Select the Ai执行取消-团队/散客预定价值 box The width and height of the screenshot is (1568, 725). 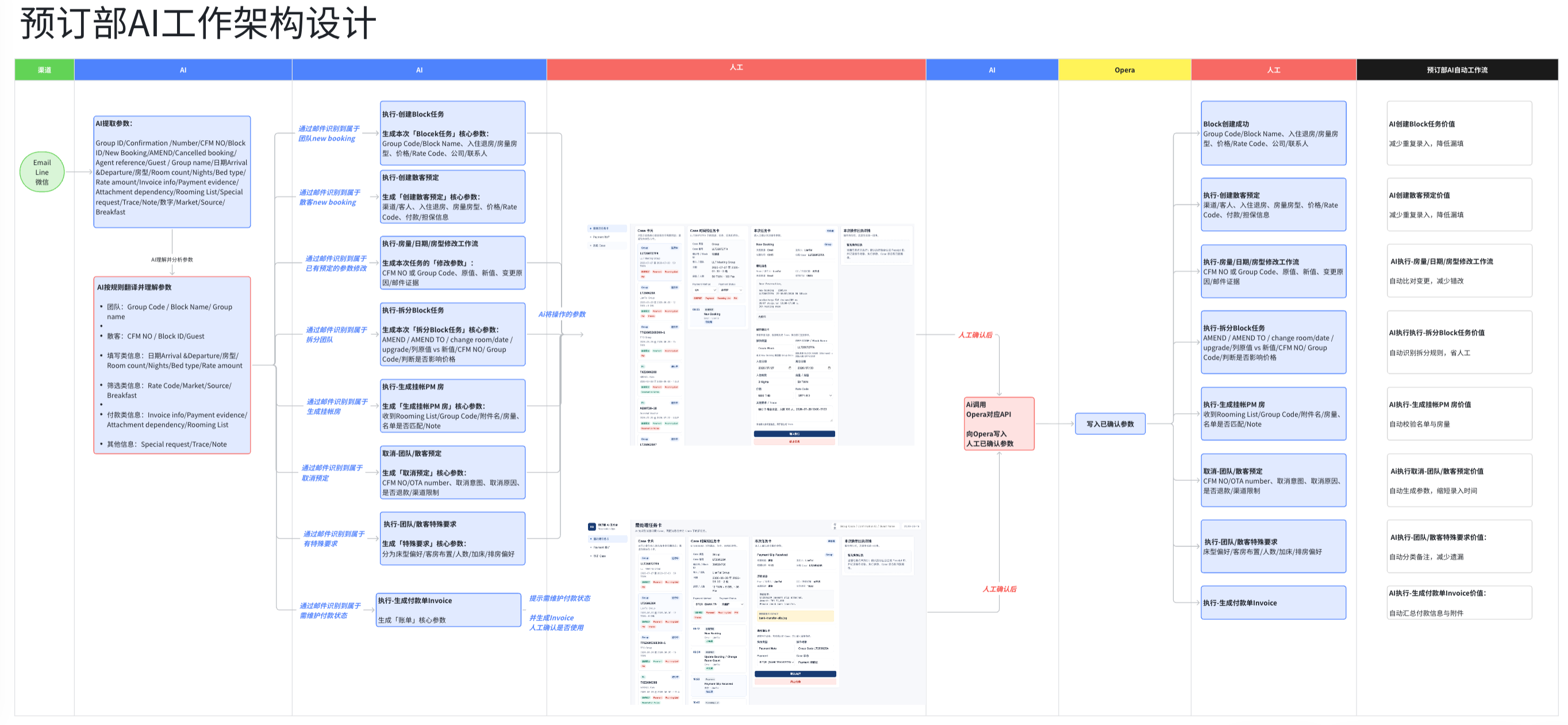[1459, 480]
